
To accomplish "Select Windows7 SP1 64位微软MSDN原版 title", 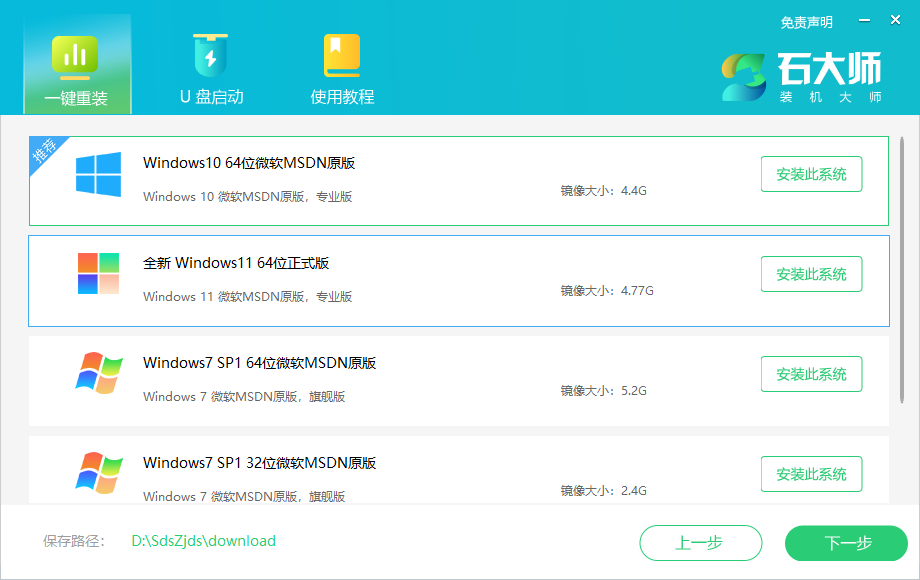I will click(259, 363).
